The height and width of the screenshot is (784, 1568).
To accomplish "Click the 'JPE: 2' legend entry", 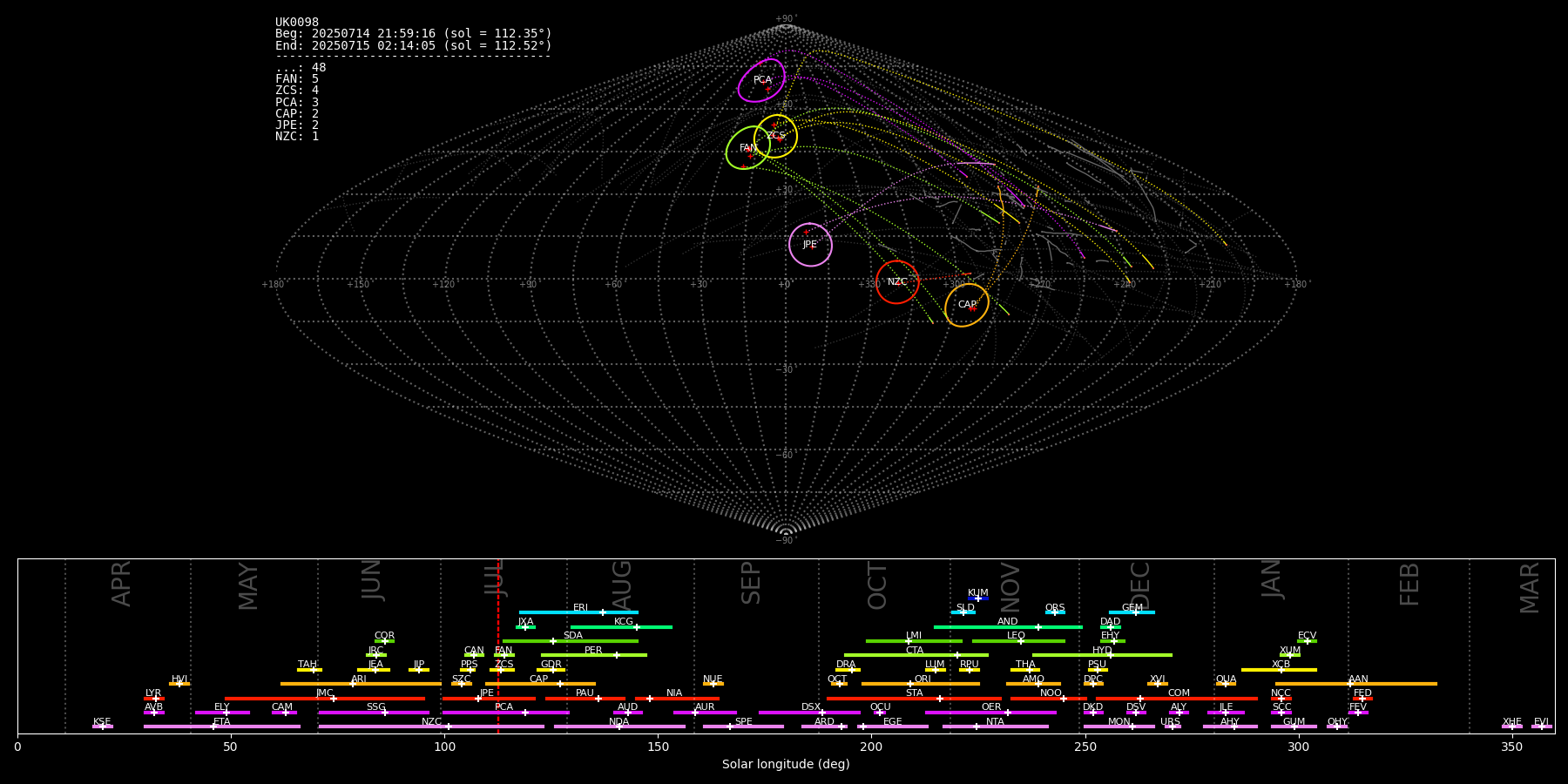I will point(297,125).
